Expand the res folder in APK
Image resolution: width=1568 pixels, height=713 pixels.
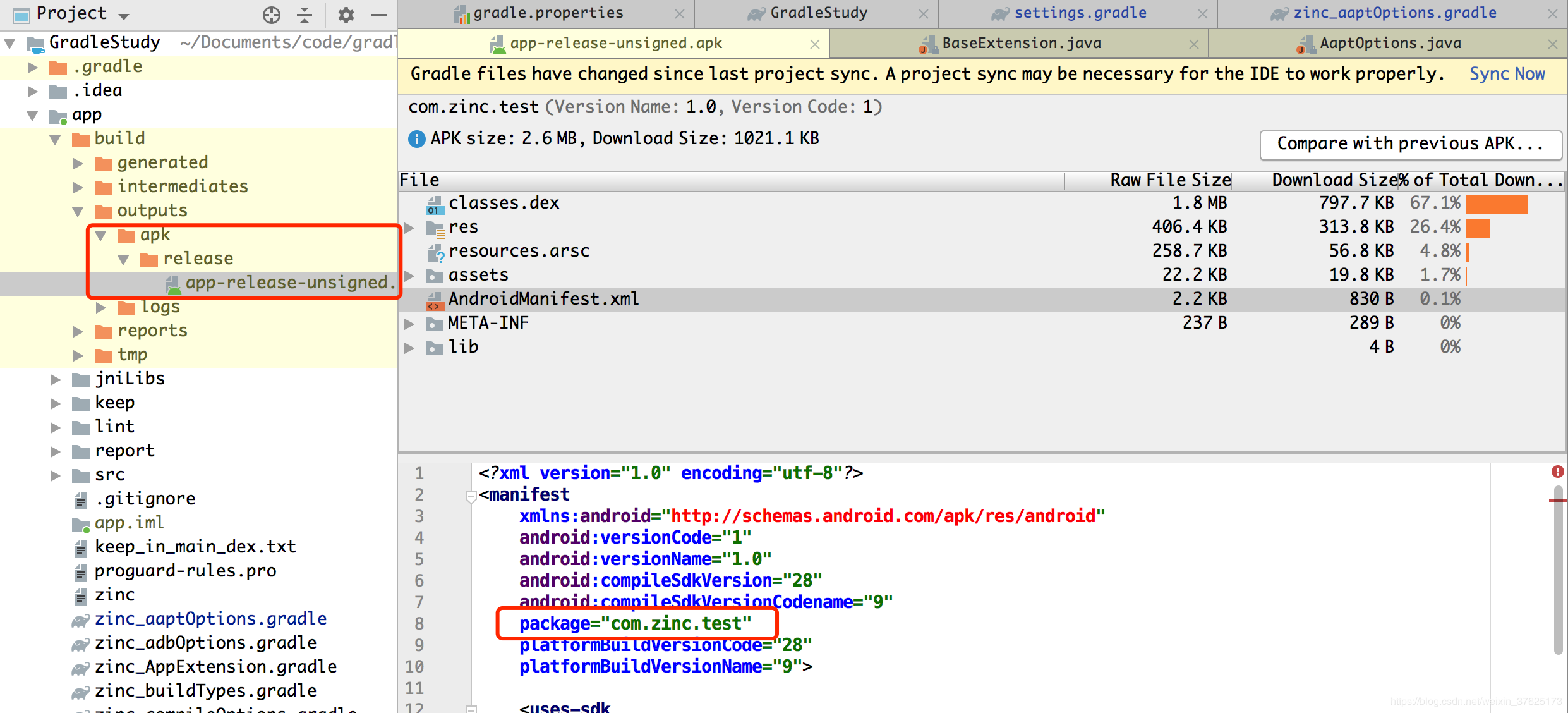pos(409,228)
